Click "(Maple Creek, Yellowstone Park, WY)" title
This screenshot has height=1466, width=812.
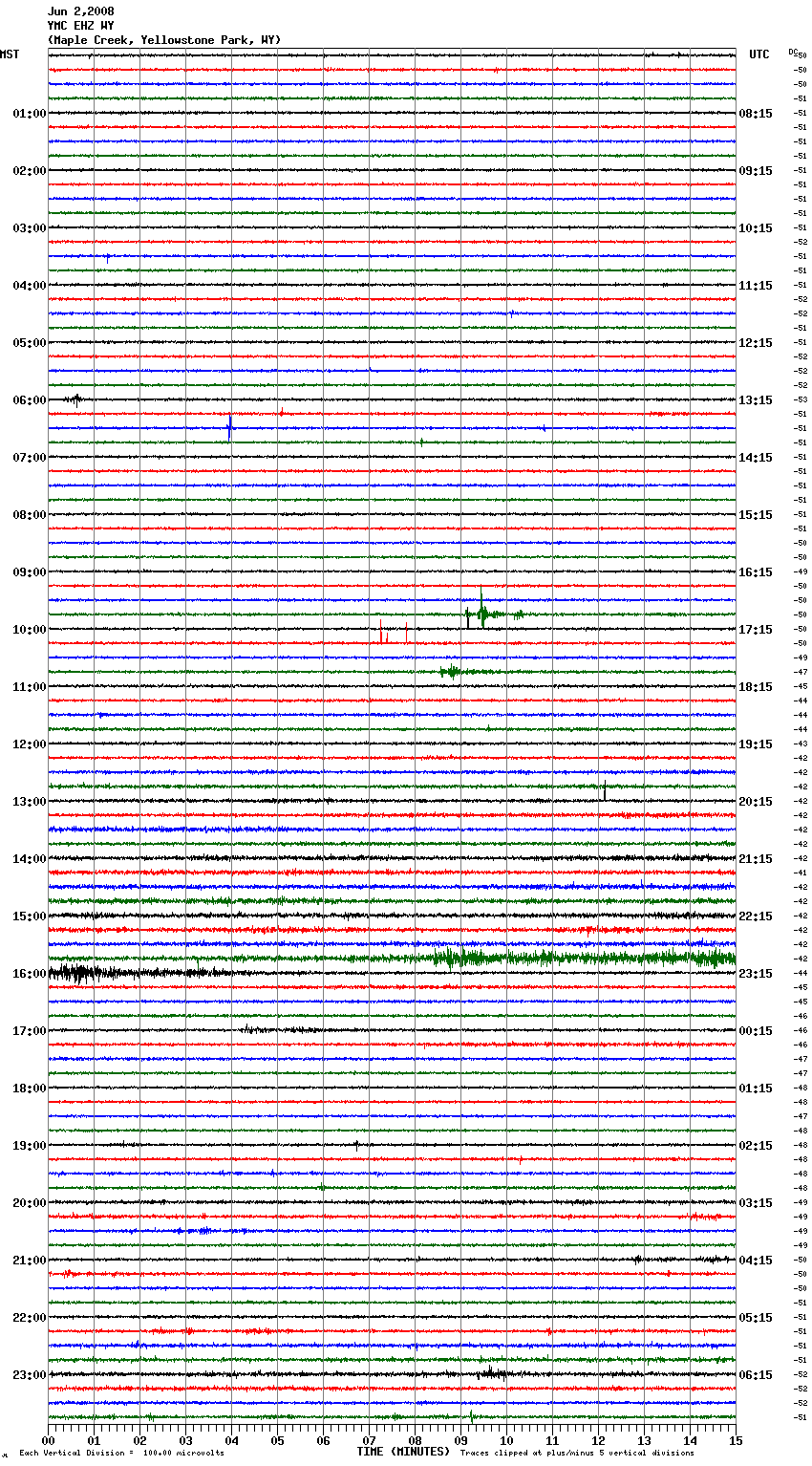pyautogui.click(x=164, y=40)
